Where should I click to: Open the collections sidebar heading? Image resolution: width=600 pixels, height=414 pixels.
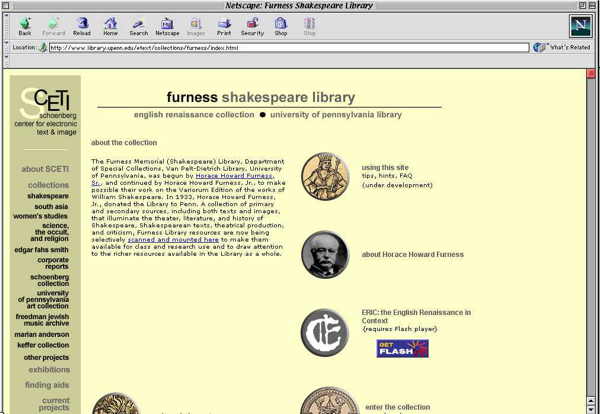48,185
